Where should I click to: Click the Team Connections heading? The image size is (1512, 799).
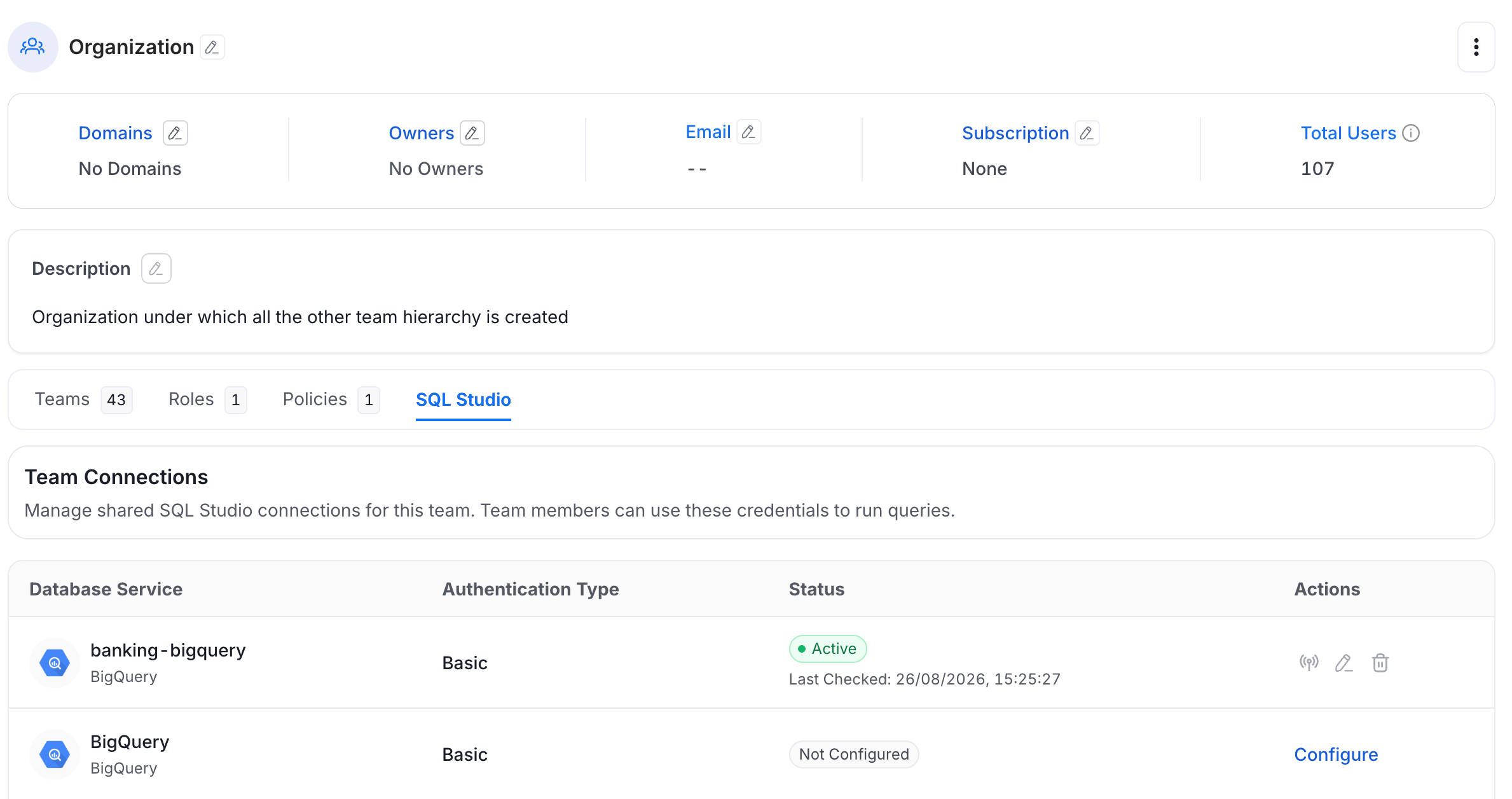click(116, 477)
